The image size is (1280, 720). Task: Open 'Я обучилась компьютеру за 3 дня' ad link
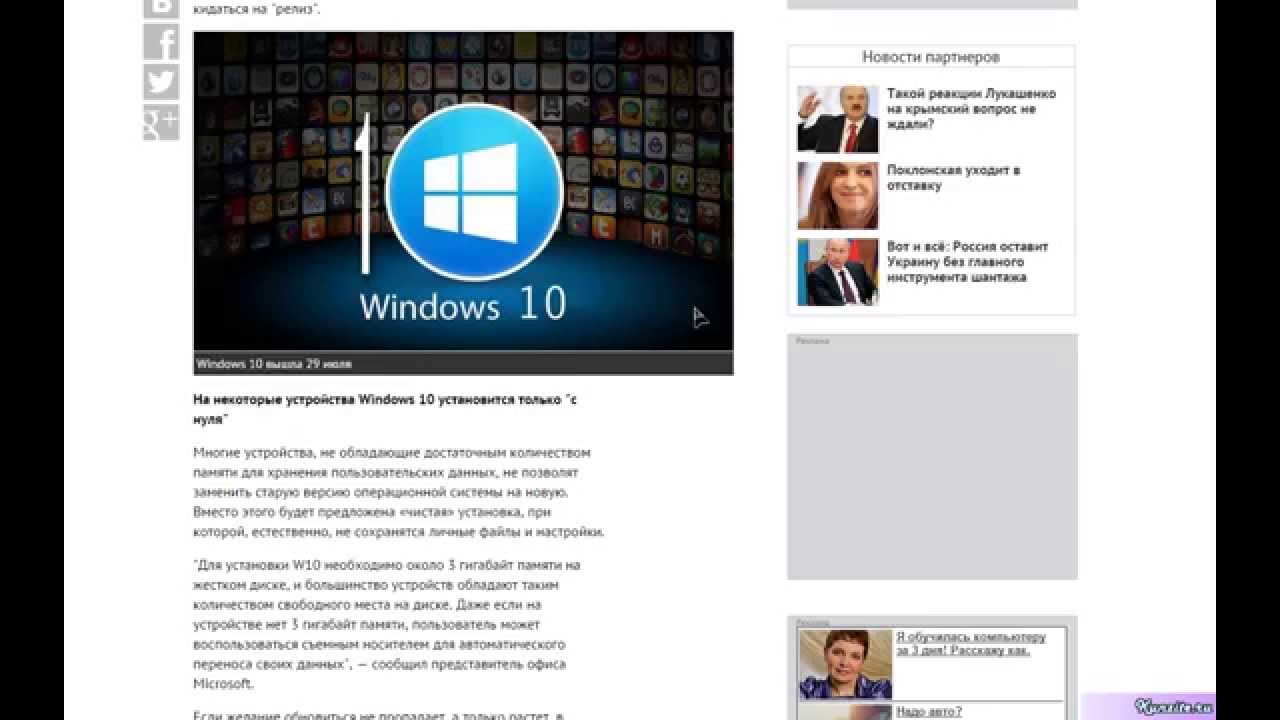click(x=970, y=644)
